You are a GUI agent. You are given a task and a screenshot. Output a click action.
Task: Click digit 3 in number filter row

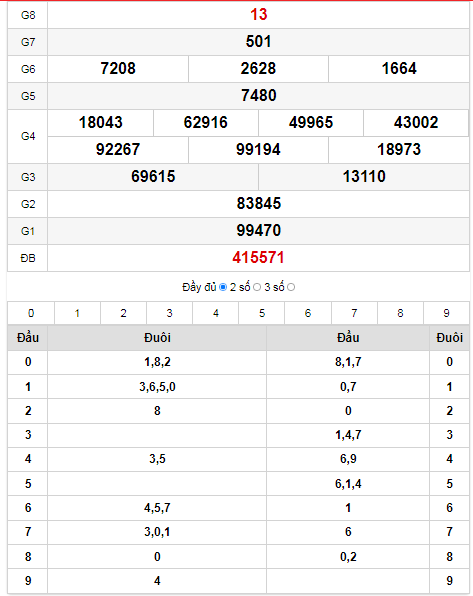point(170,313)
